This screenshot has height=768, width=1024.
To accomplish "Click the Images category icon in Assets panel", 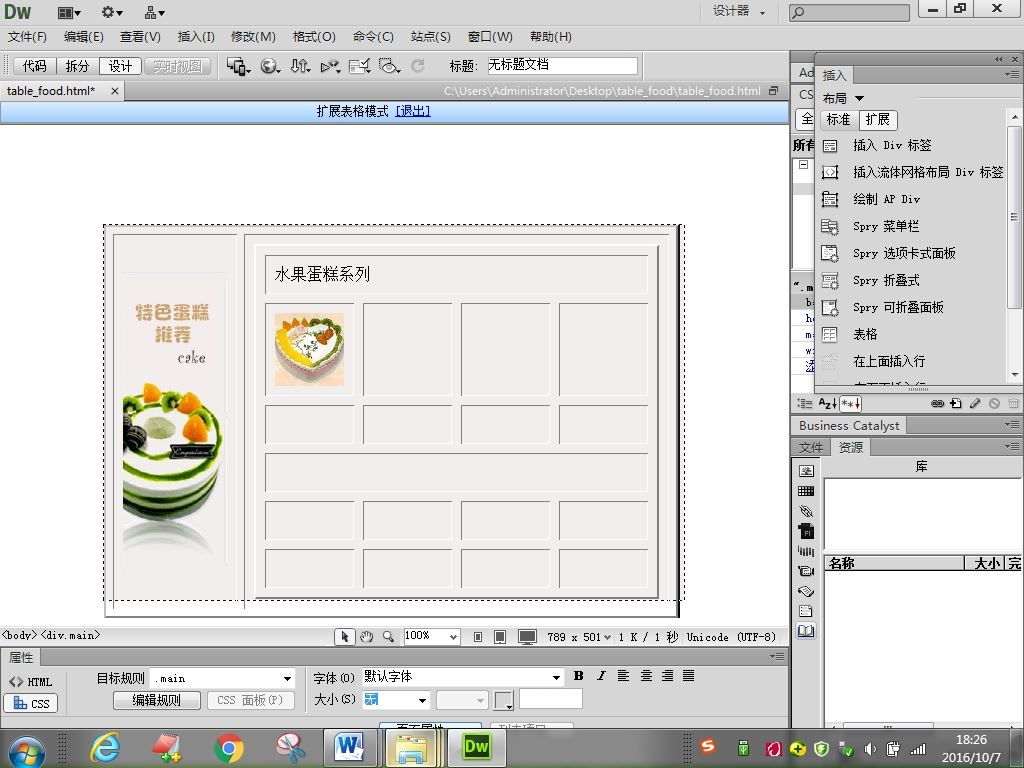I will [807, 471].
